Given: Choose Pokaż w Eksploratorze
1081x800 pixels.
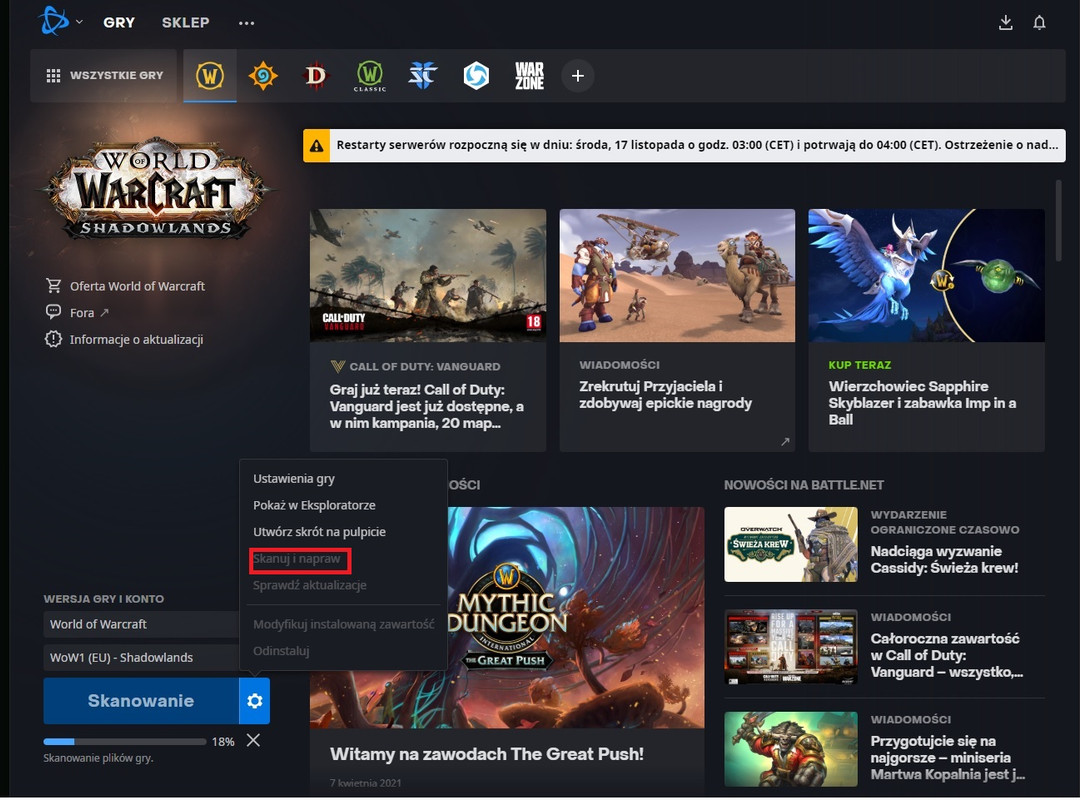Looking at the screenshot, I should coord(314,505).
